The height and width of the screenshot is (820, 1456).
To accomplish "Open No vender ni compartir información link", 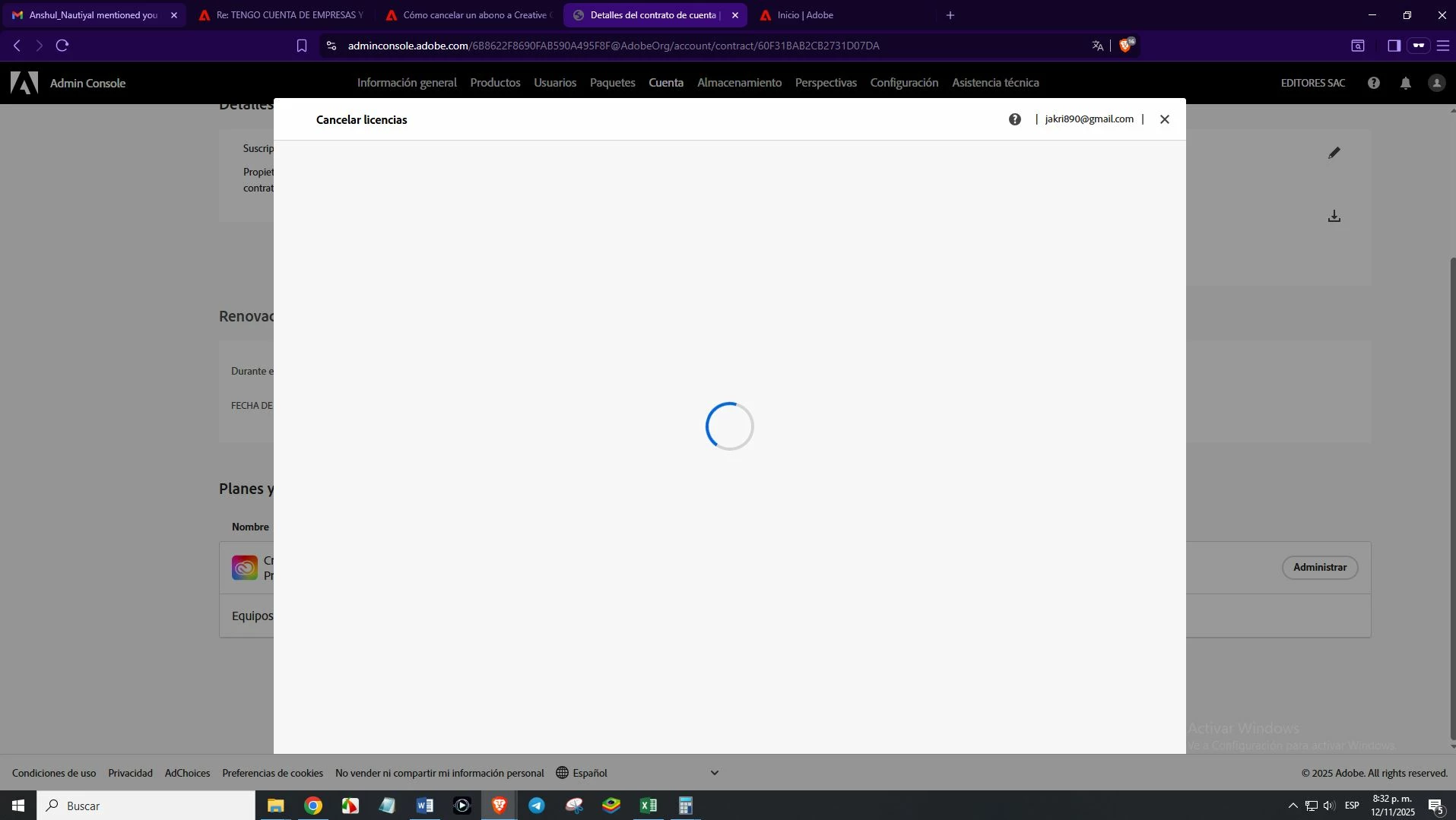I will click(x=439, y=773).
